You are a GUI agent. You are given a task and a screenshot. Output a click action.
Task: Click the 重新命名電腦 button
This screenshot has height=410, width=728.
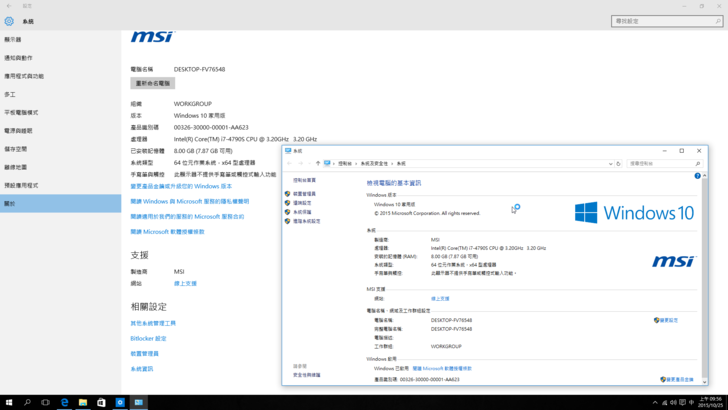click(x=152, y=83)
